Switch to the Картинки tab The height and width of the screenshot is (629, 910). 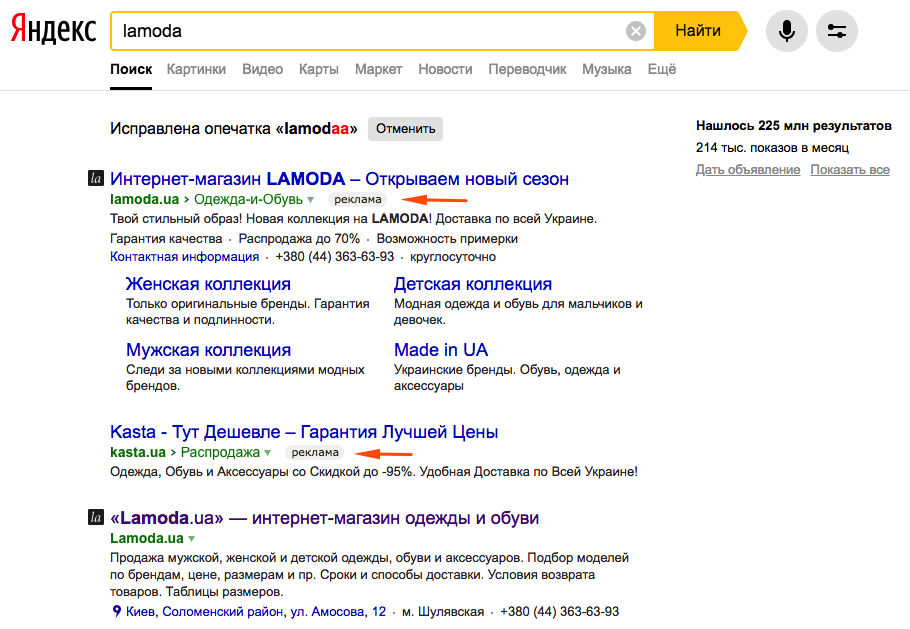196,70
